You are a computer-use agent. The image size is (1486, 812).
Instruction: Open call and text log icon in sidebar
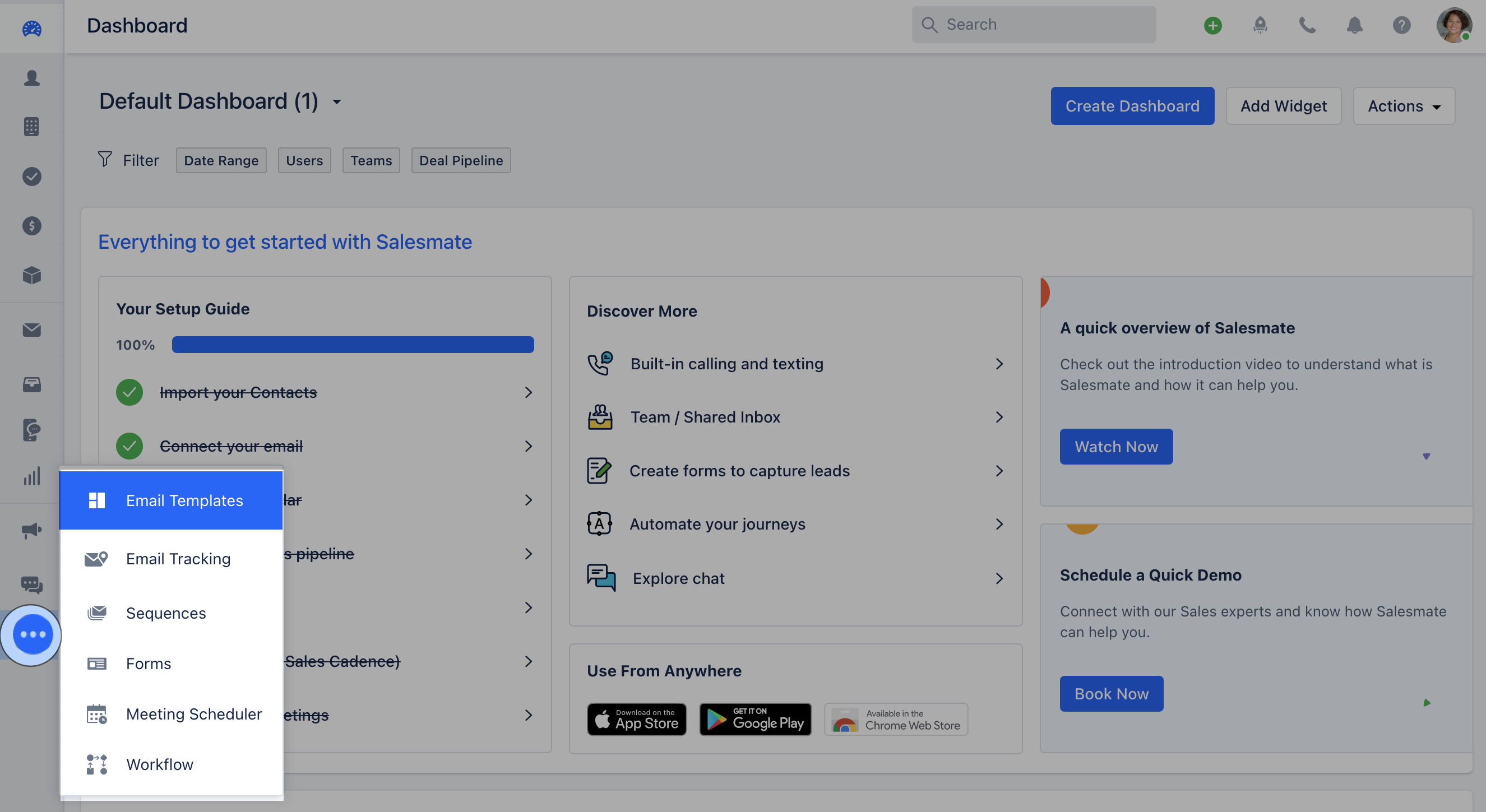point(32,430)
